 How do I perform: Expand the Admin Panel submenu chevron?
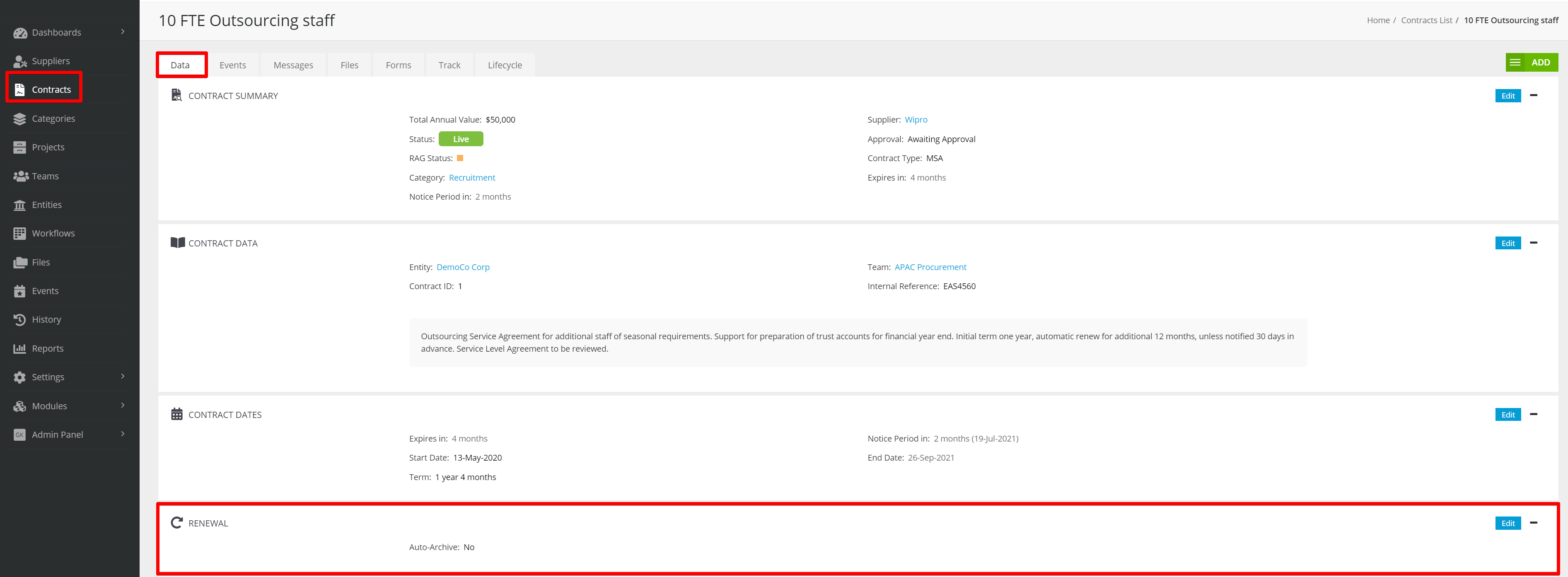click(x=122, y=433)
